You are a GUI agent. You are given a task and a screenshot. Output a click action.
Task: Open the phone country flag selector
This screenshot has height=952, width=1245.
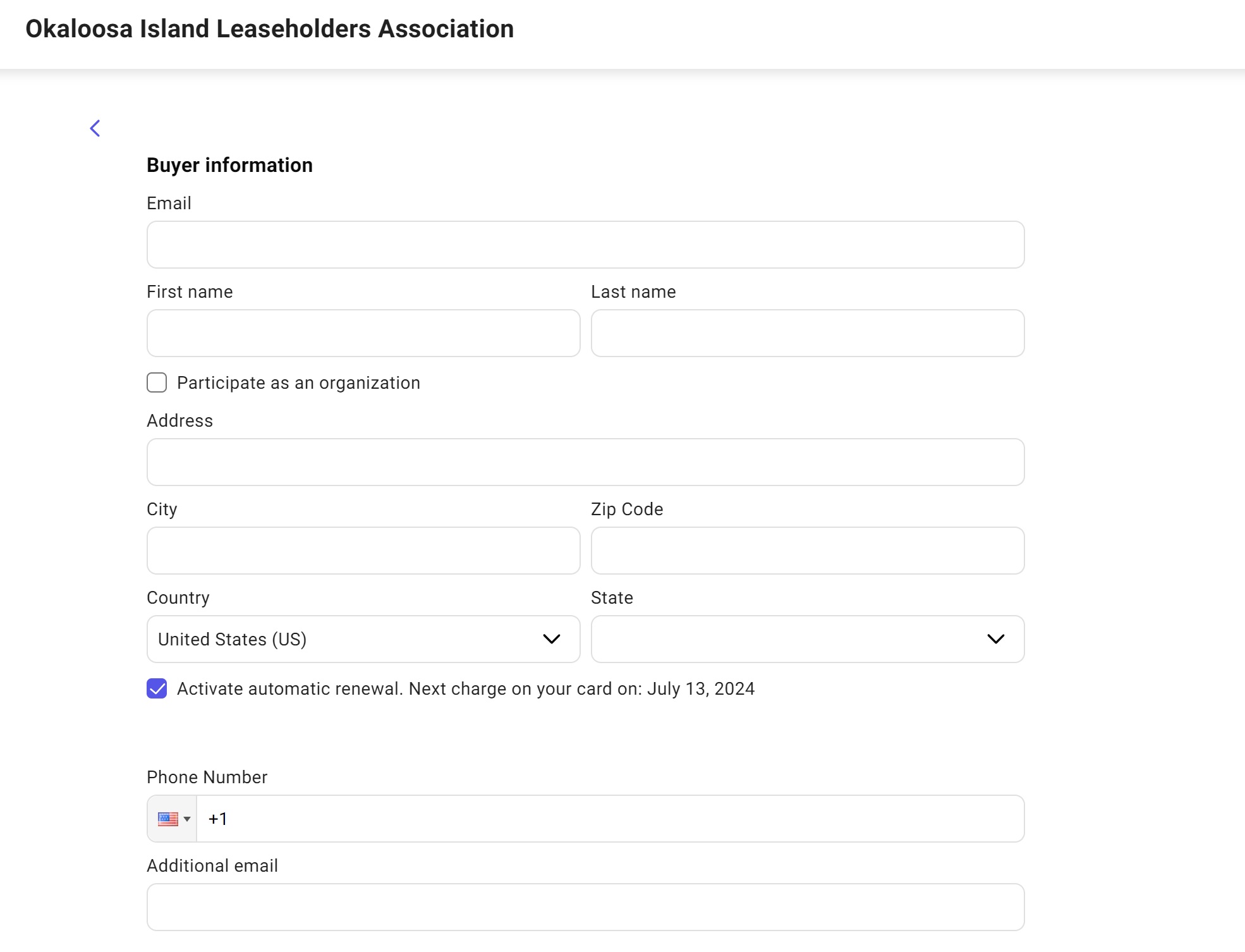click(x=168, y=819)
